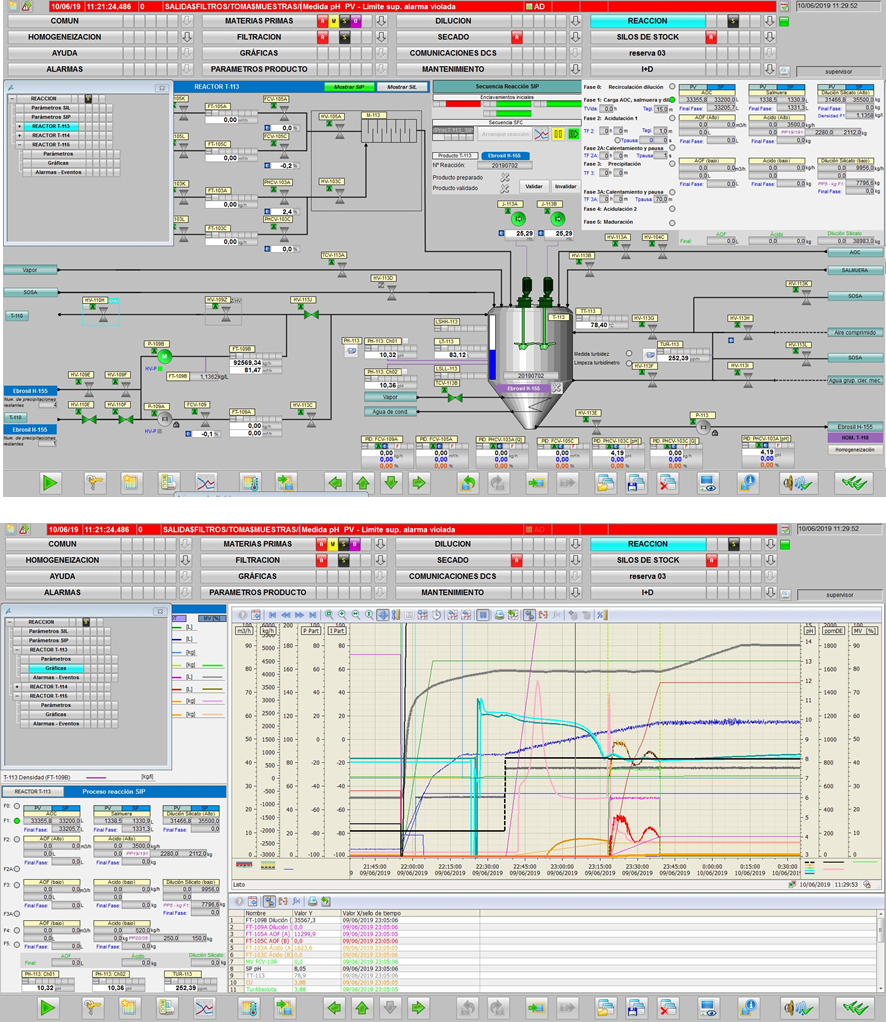Select F4 radio in Proceso reacción SIP panel
This screenshot has height=1022, width=886.
tap(17, 930)
